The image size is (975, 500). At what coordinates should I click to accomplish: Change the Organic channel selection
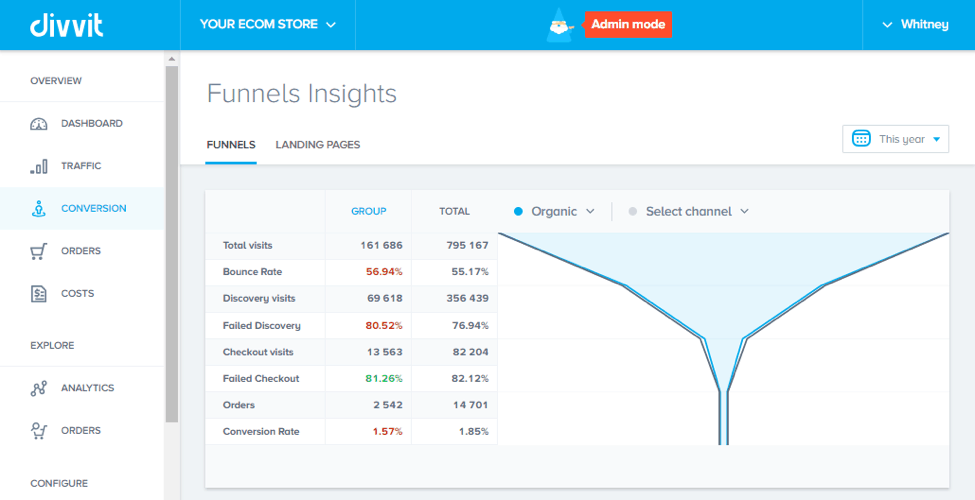pyautogui.click(x=555, y=211)
